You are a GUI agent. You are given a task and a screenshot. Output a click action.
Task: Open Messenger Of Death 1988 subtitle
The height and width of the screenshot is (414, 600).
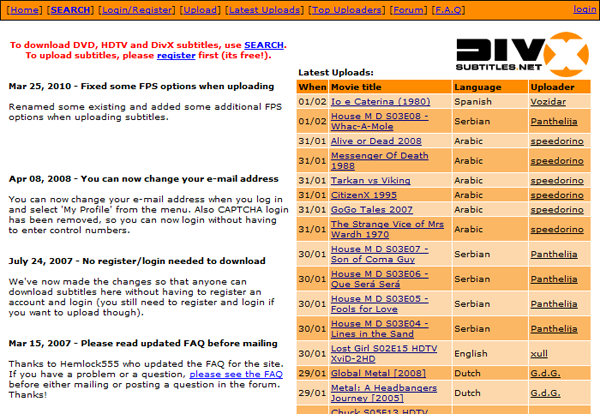click(x=380, y=161)
